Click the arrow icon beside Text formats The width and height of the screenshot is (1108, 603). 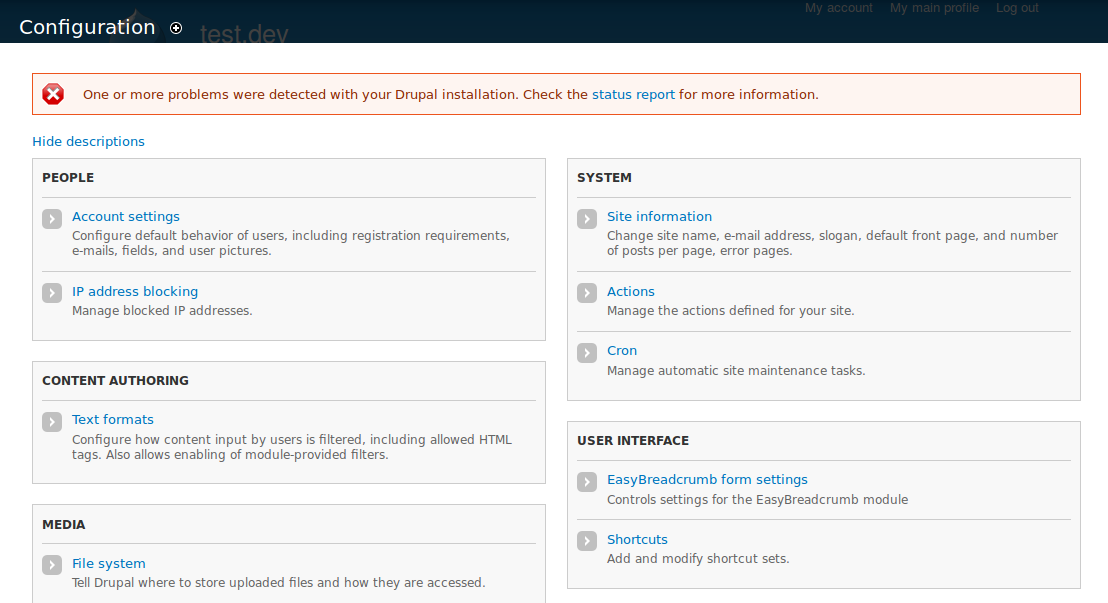tap(51, 421)
